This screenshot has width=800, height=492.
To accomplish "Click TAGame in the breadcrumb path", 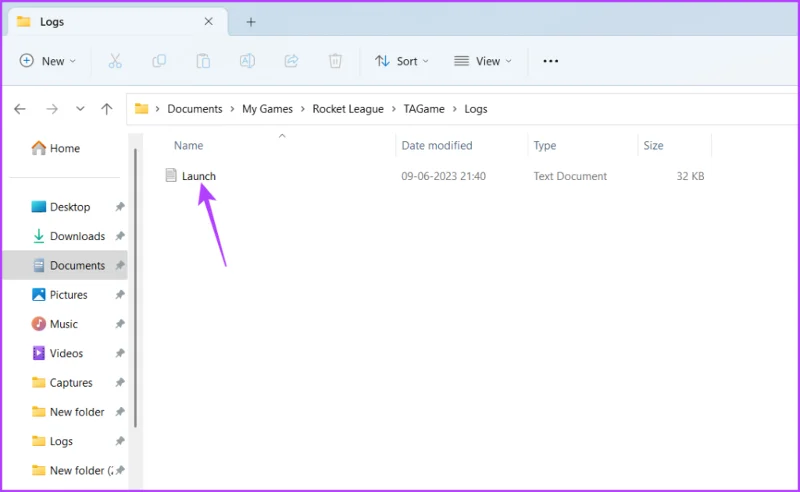I will pyautogui.click(x=424, y=109).
